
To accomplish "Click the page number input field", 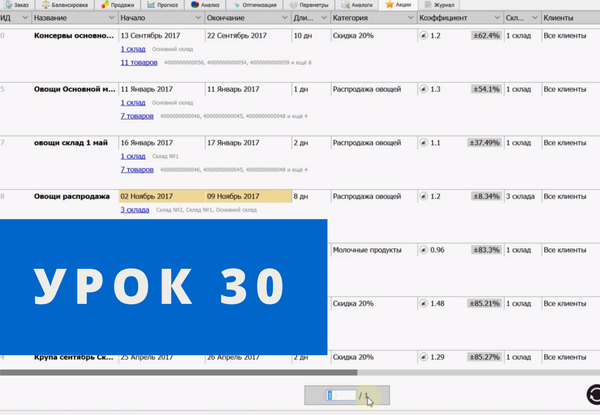I will (341, 395).
